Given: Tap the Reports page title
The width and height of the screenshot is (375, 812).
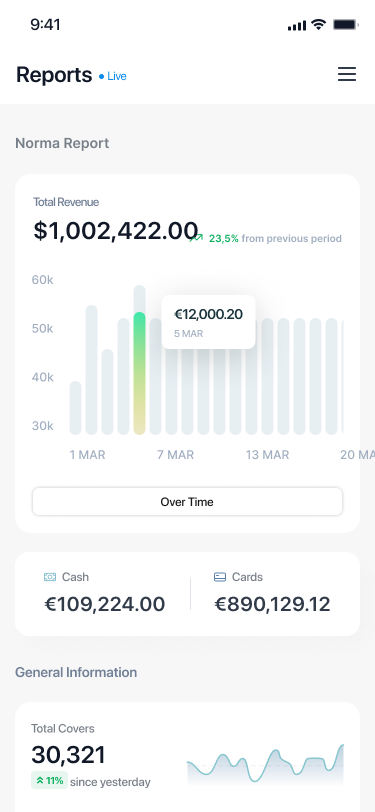Looking at the screenshot, I should 54,75.
